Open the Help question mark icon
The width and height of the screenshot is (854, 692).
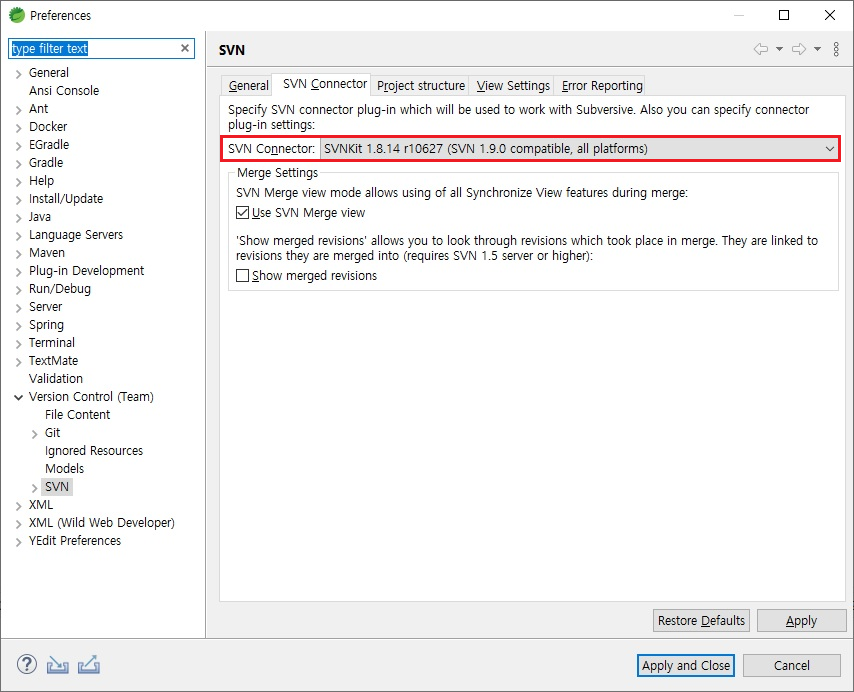click(x=27, y=665)
